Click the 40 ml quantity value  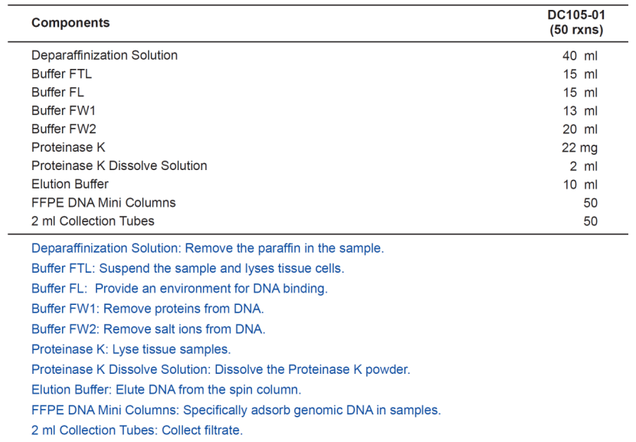point(580,55)
